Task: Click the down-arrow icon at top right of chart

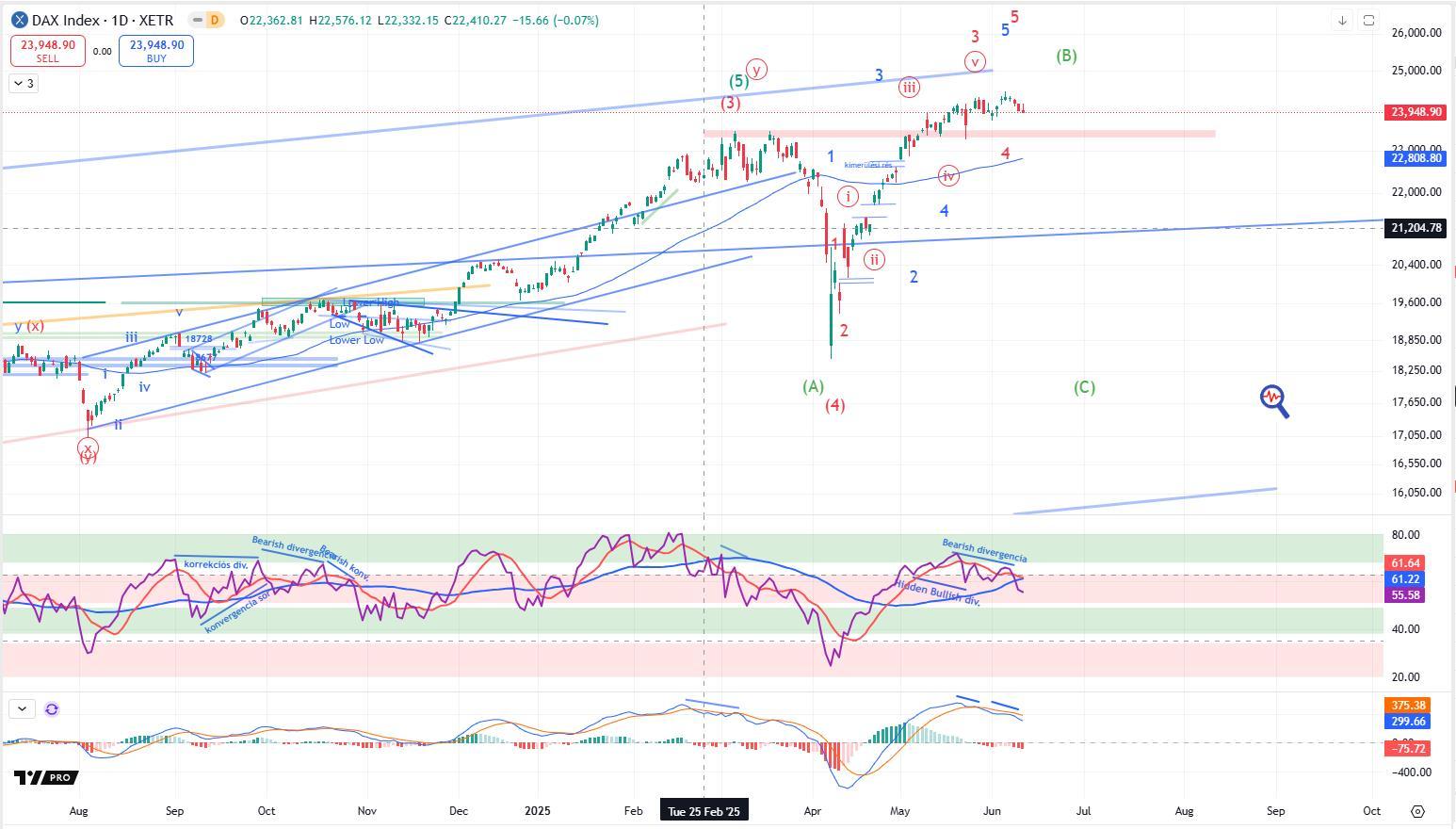Action: click(x=1342, y=20)
